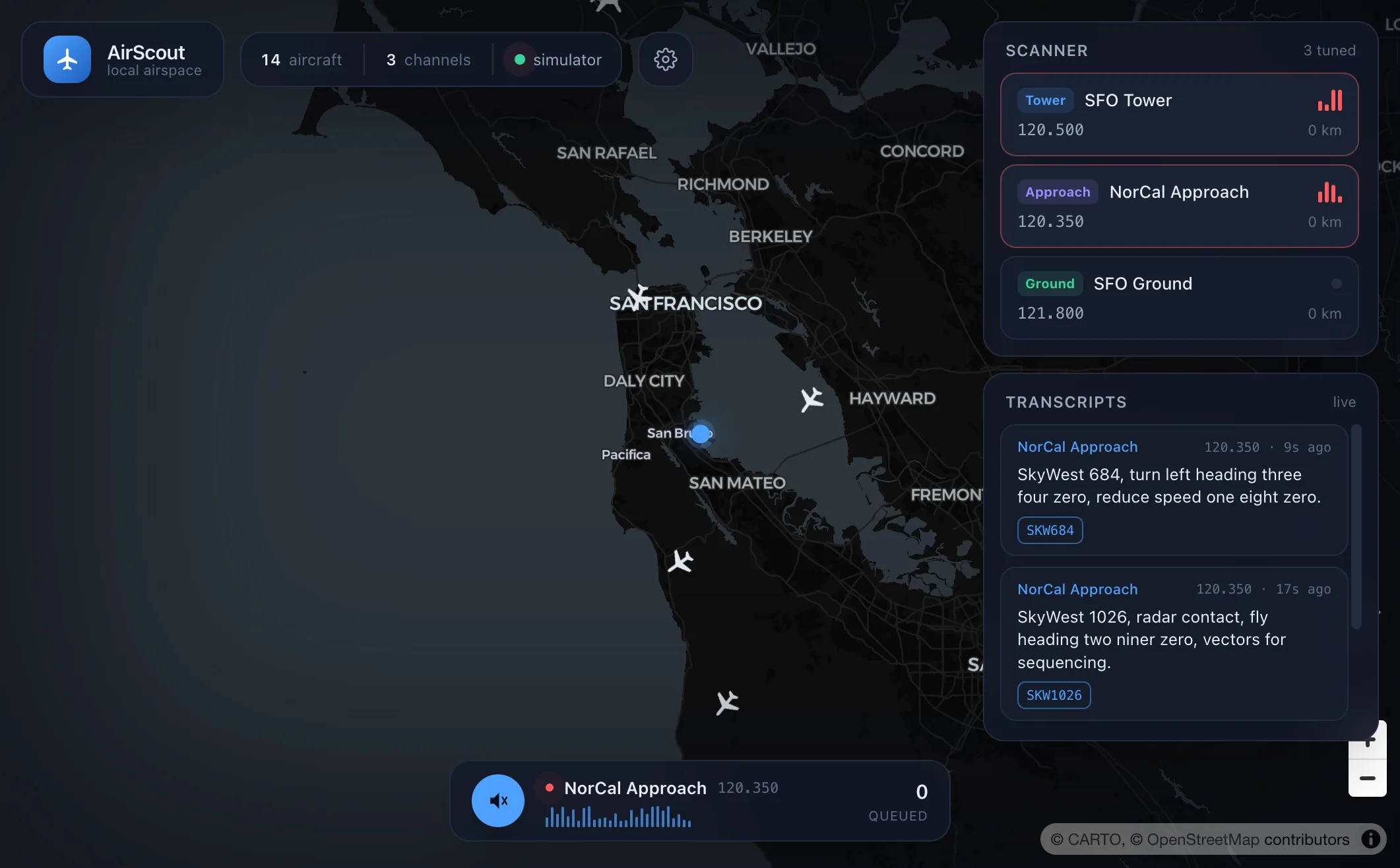Tune to the NorCal Approach channel card
Viewport: 1400px width, 868px height.
[x=1179, y=206]
